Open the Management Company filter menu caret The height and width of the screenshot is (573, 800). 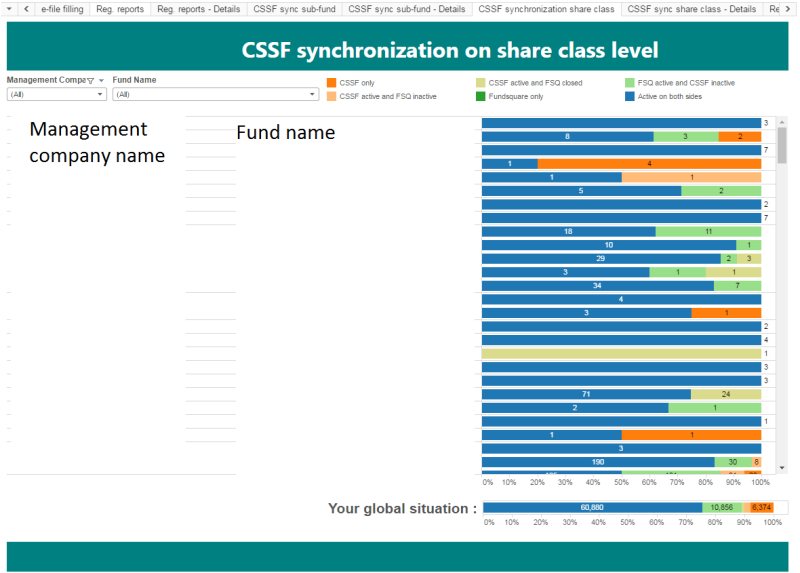(x=101, y=81)
